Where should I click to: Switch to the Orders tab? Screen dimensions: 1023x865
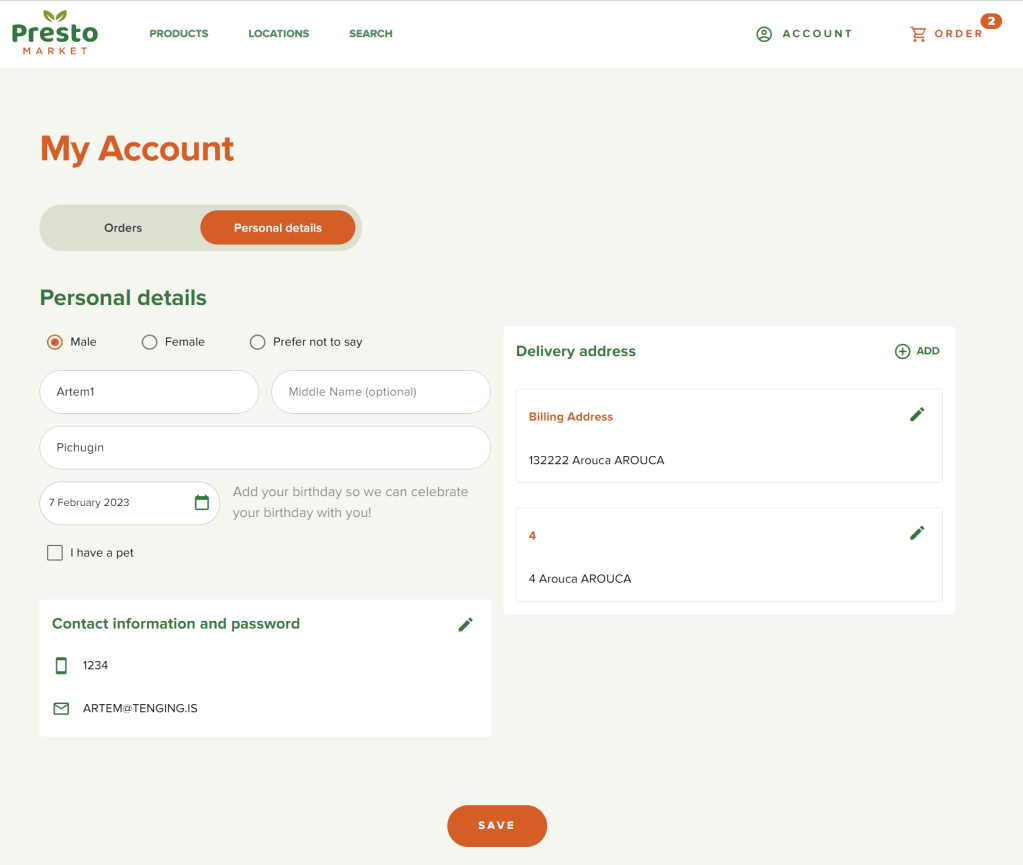[x=123, y=228]
